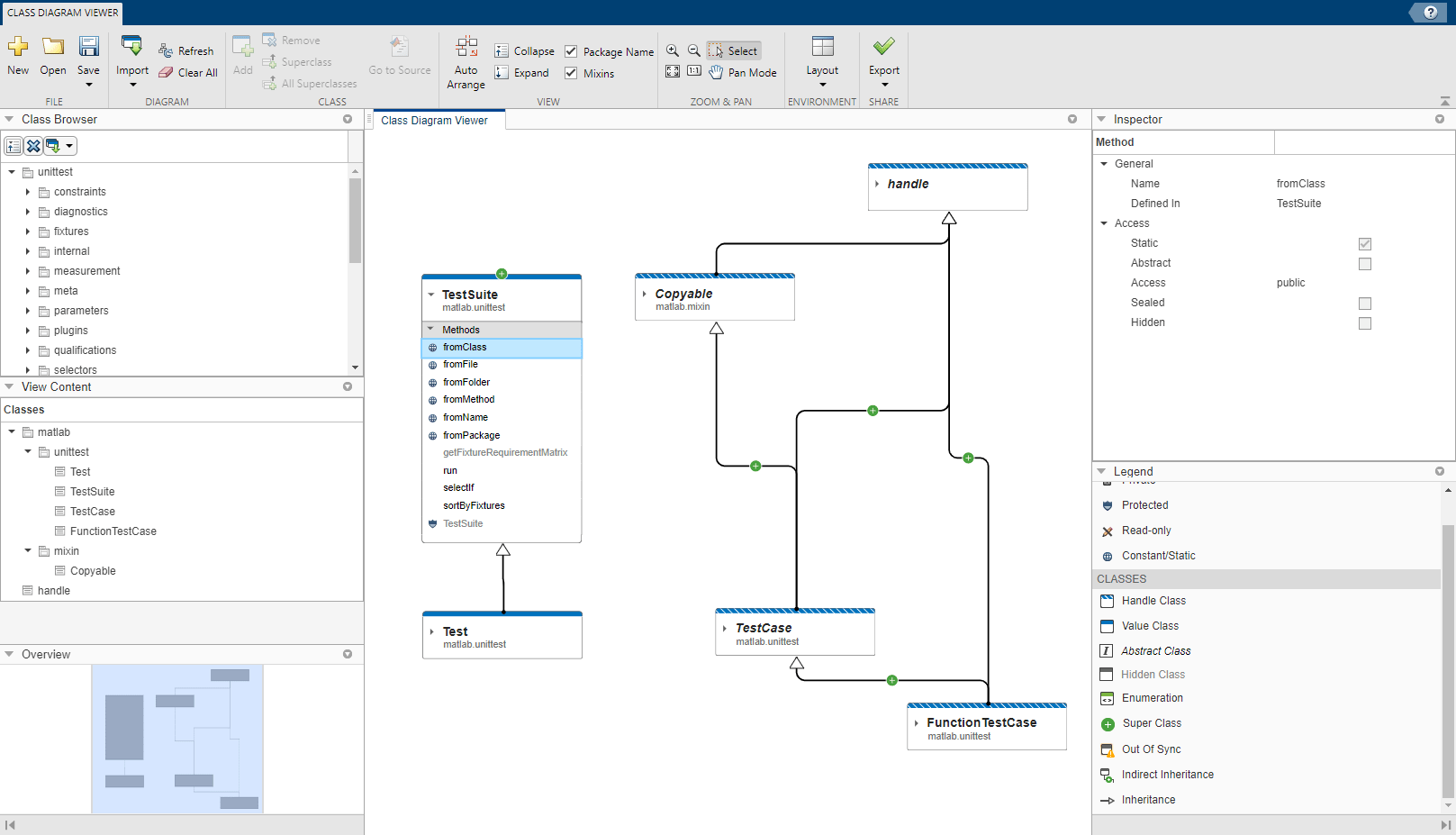
Task: Disable the Mixins checkbox
Action: (x=571, y=73)
